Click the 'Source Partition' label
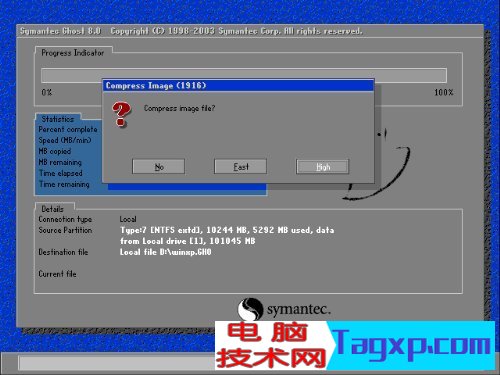 65,230
